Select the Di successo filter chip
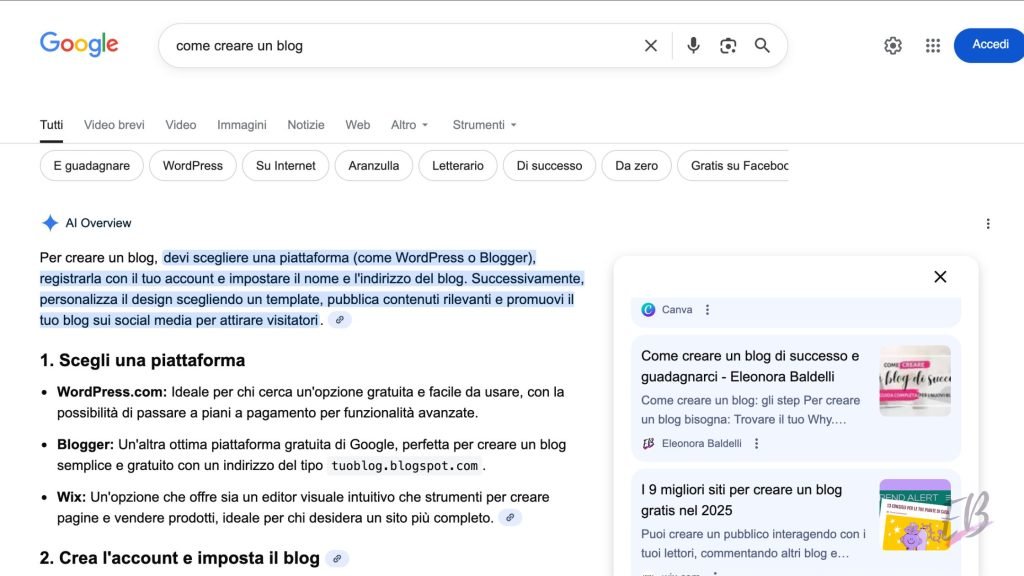The image size is (1024, 576). click(x=549, y=166)
